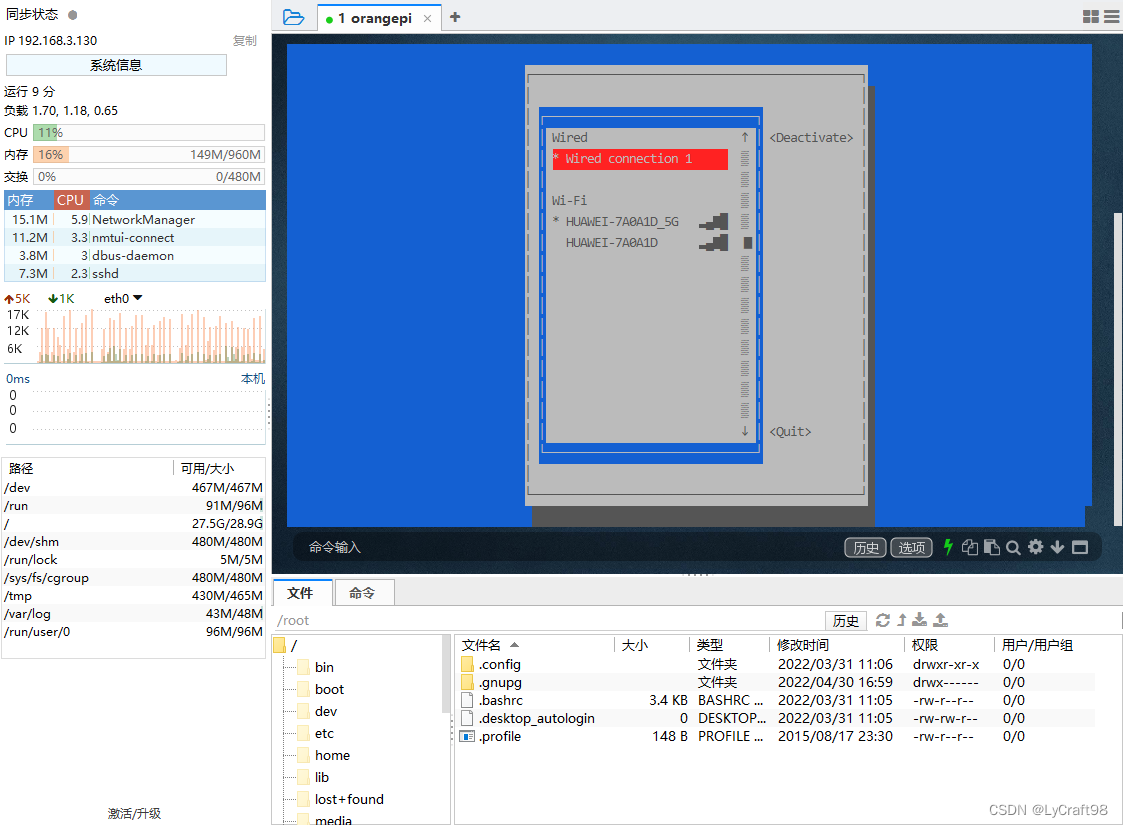Select the 文件 tab
The image size is (1123, 827).
302,593
